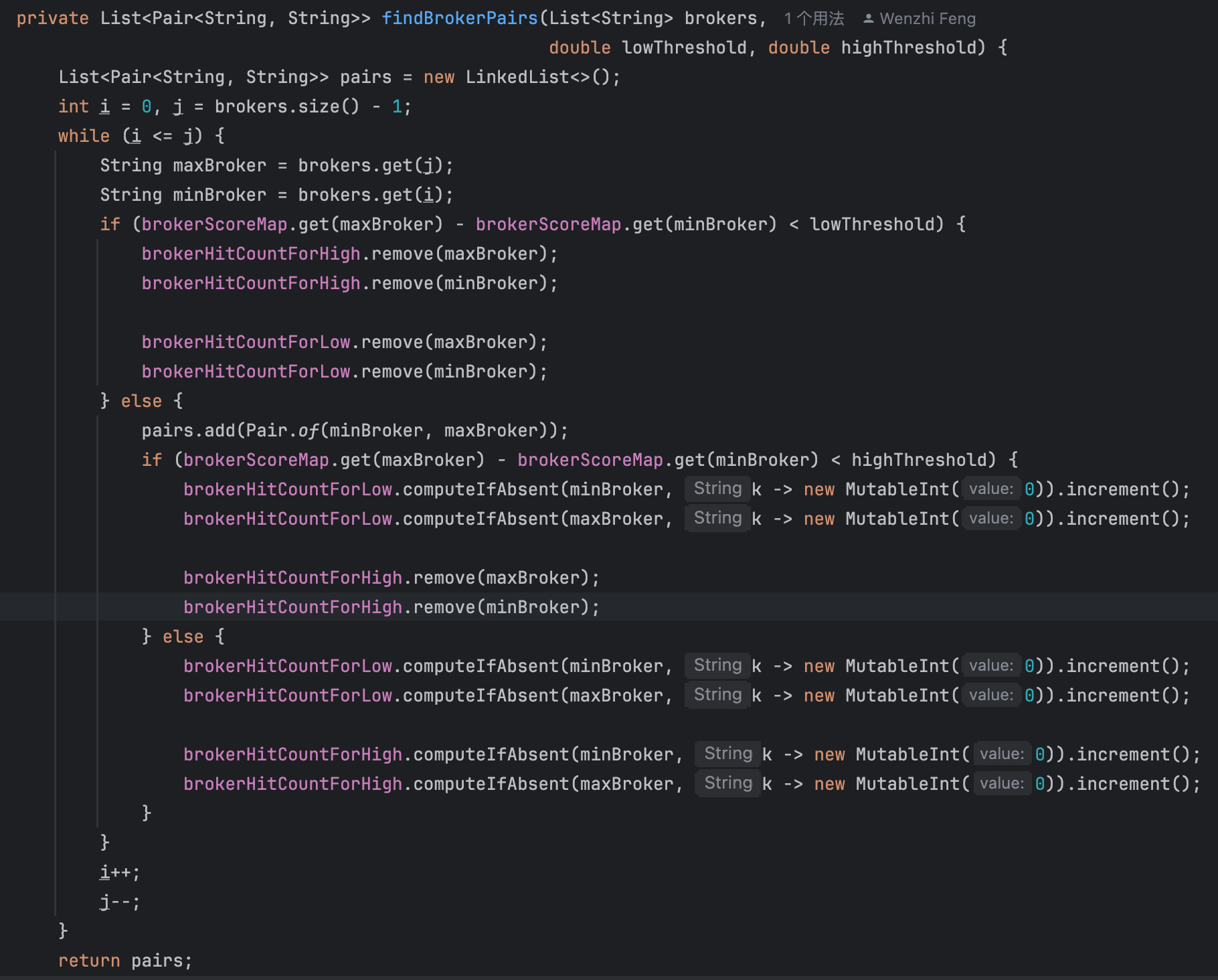This screenshot has width=1218, height=980.
Task: Click the double highThreshold parameter in signature
Action: coord(876,48)
